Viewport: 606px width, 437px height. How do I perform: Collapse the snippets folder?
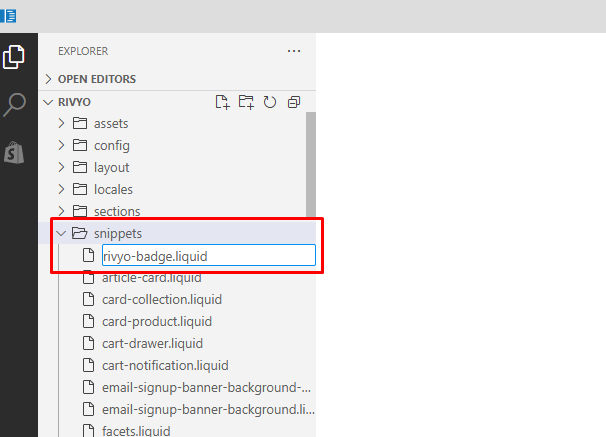click(61, 233)
